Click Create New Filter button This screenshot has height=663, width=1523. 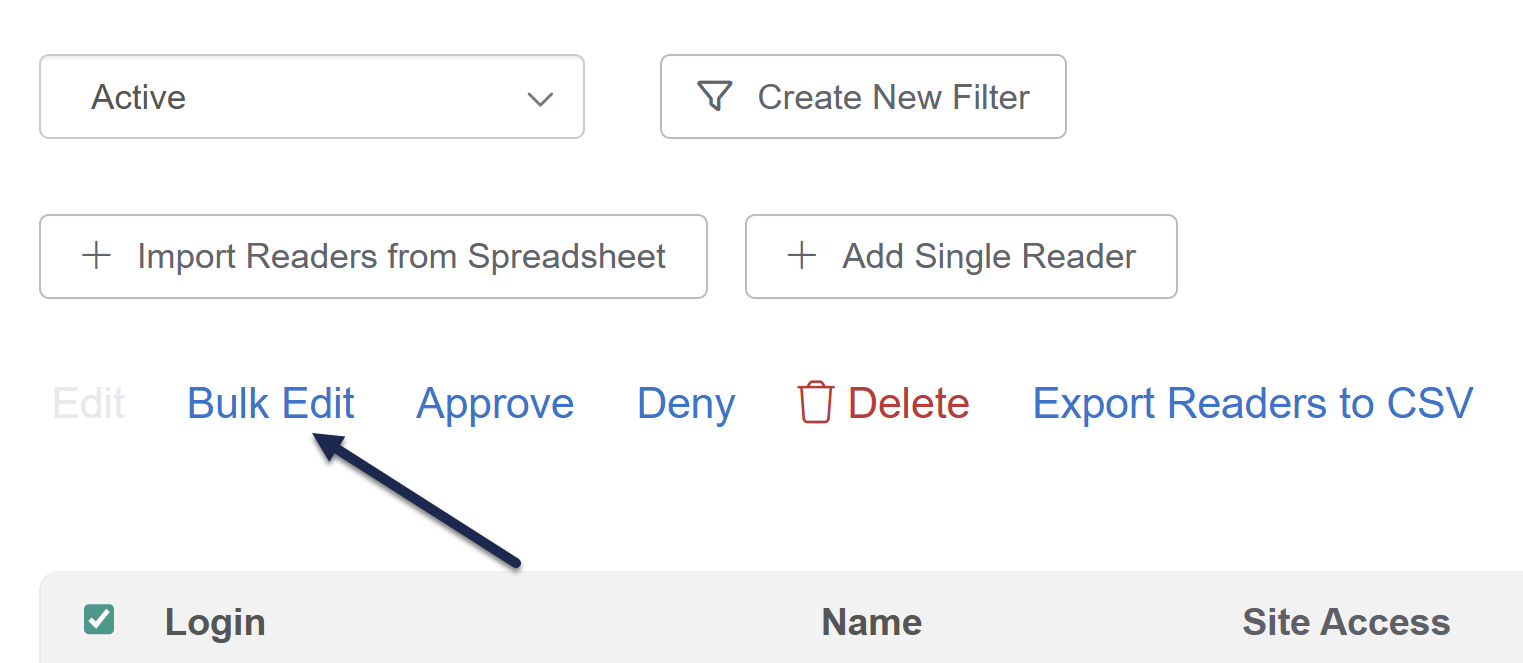click(863, 97)
